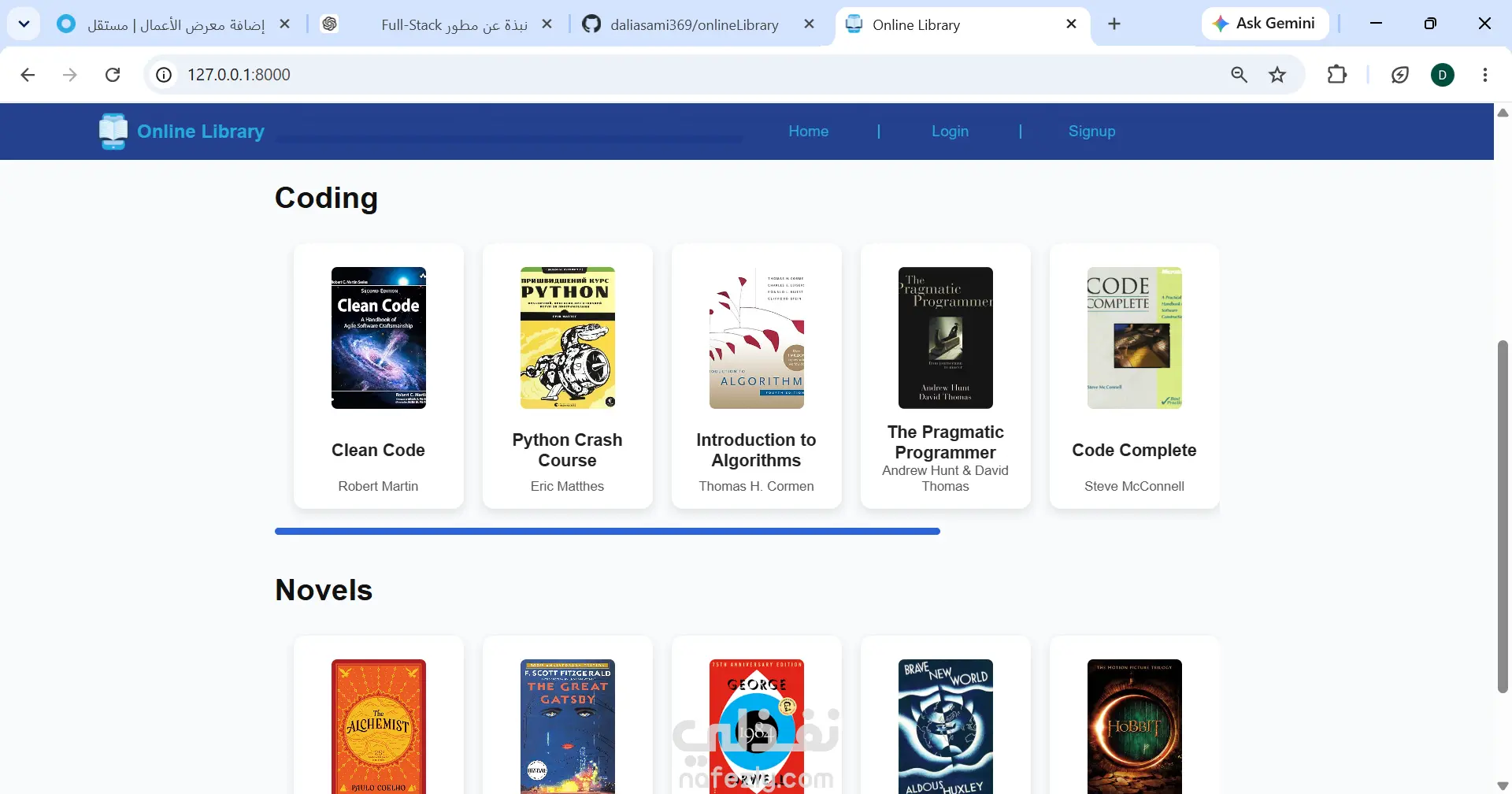Restore down the Chrome window
Screen dimensions: 1512x794
point(1431,24)
